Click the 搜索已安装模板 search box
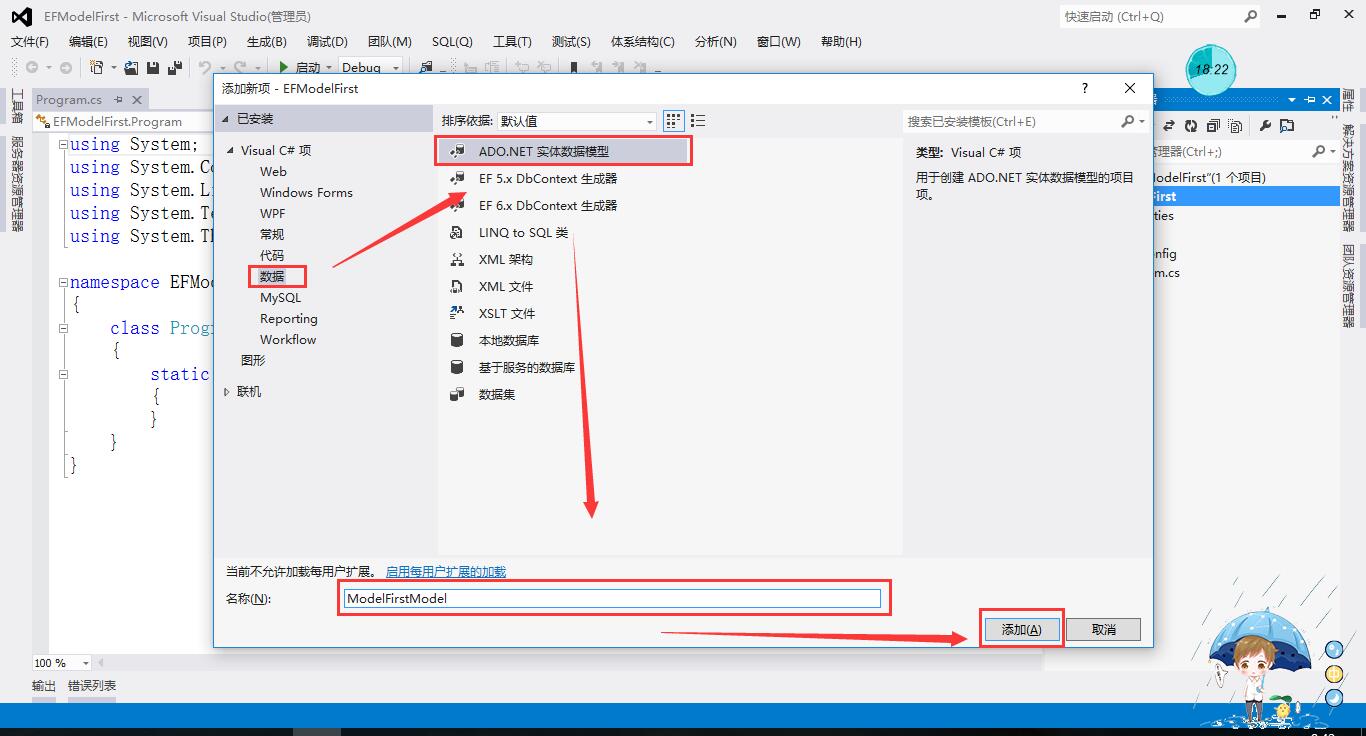Screen dimensions: 1366x736 pyautogui.click(x=1012, y=121)
